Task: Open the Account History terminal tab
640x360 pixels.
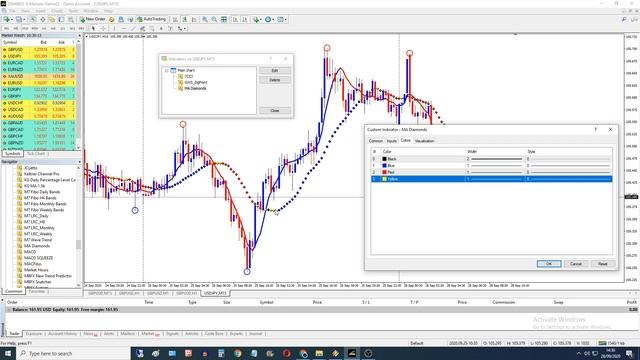Action: [x=62, y=334]
